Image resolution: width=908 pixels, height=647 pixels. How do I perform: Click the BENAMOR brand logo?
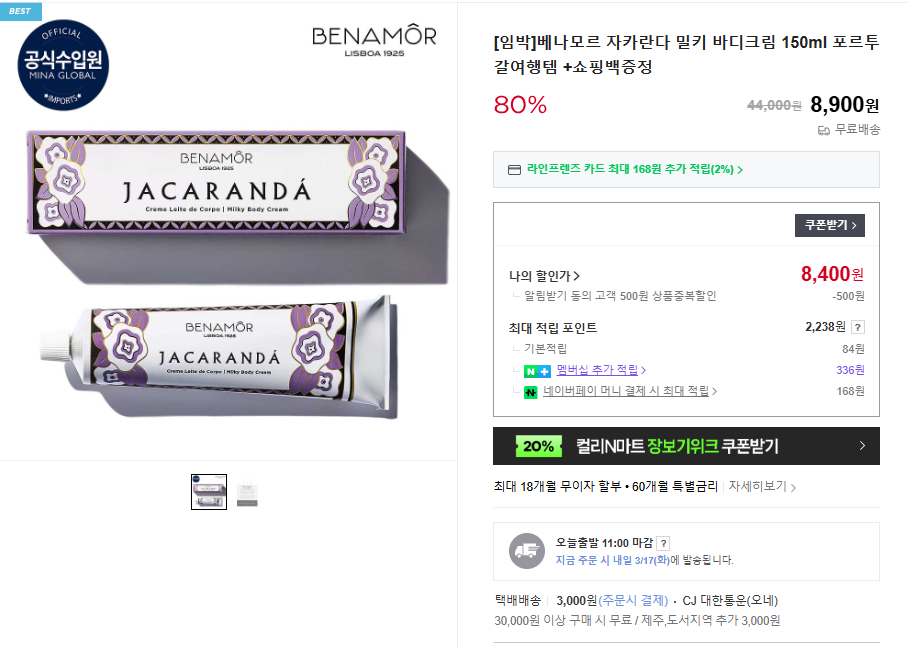[375, 40]
